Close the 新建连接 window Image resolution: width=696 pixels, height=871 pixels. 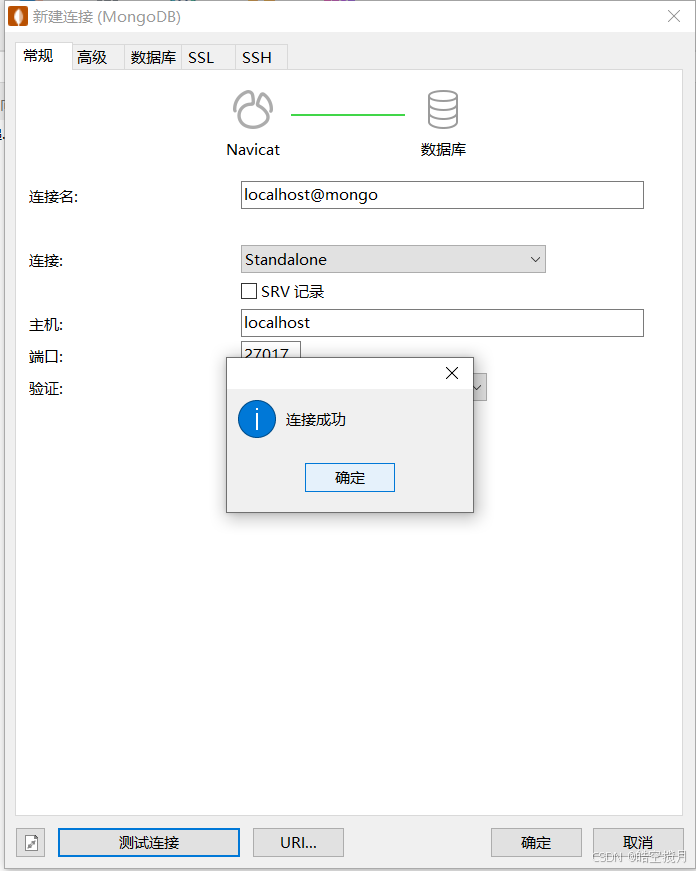pos(674,16)
